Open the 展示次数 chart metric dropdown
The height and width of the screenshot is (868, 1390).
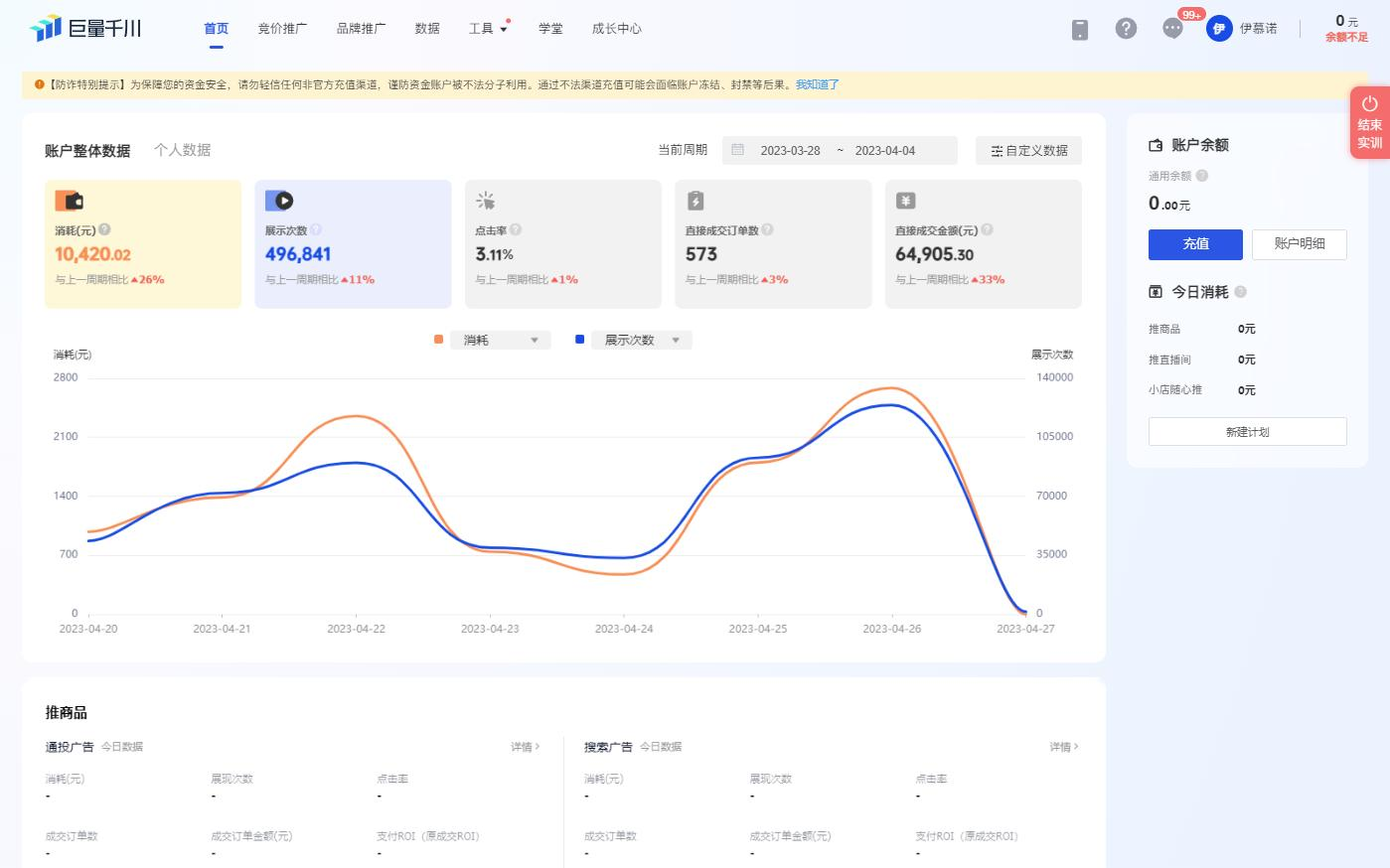tap(641, 340)
